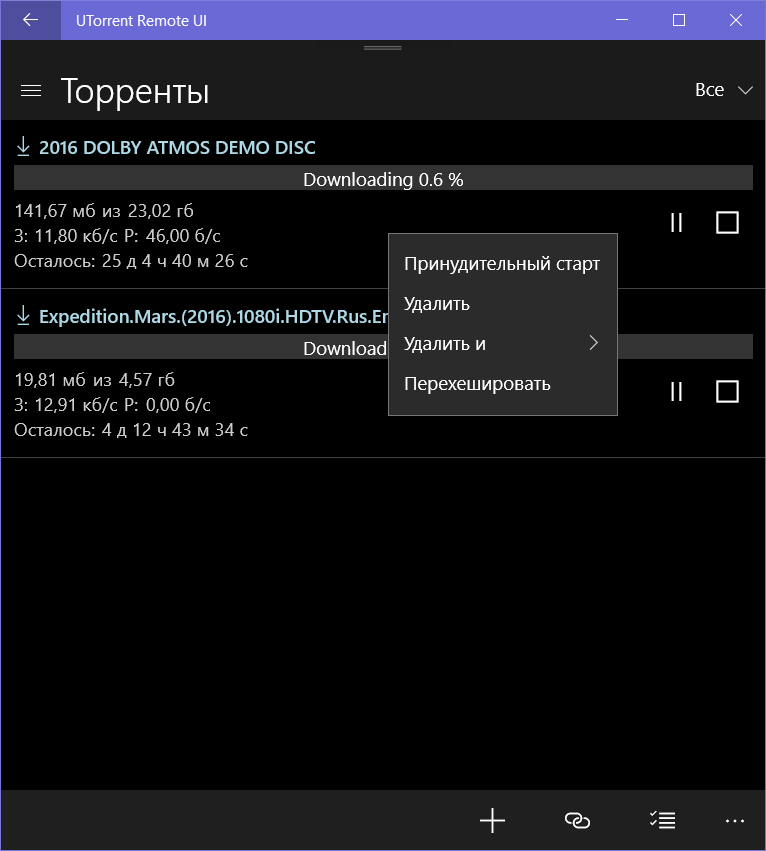Viewport: 766px width, 851px height.
Task: Click the size text 141,67 мб из 23,02 гб
Action: pos(104,211)
